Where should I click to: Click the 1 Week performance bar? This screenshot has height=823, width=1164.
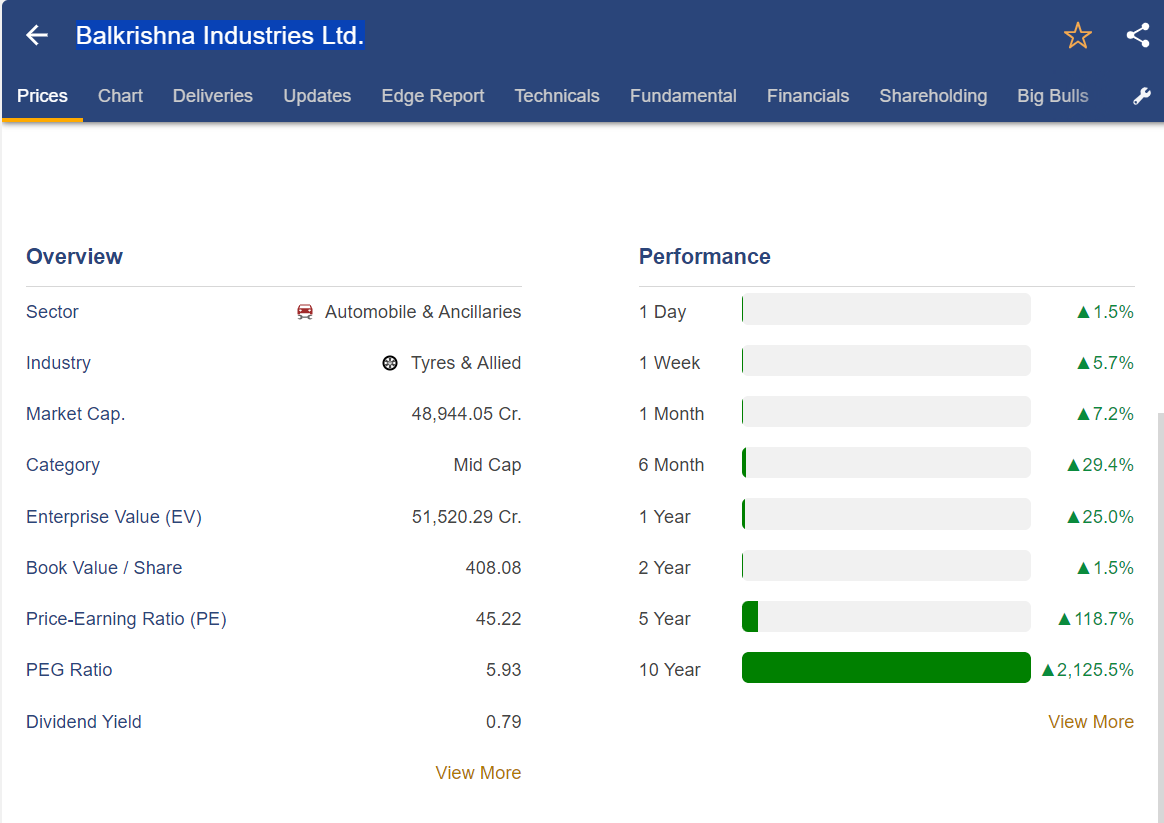coord(886,360)
